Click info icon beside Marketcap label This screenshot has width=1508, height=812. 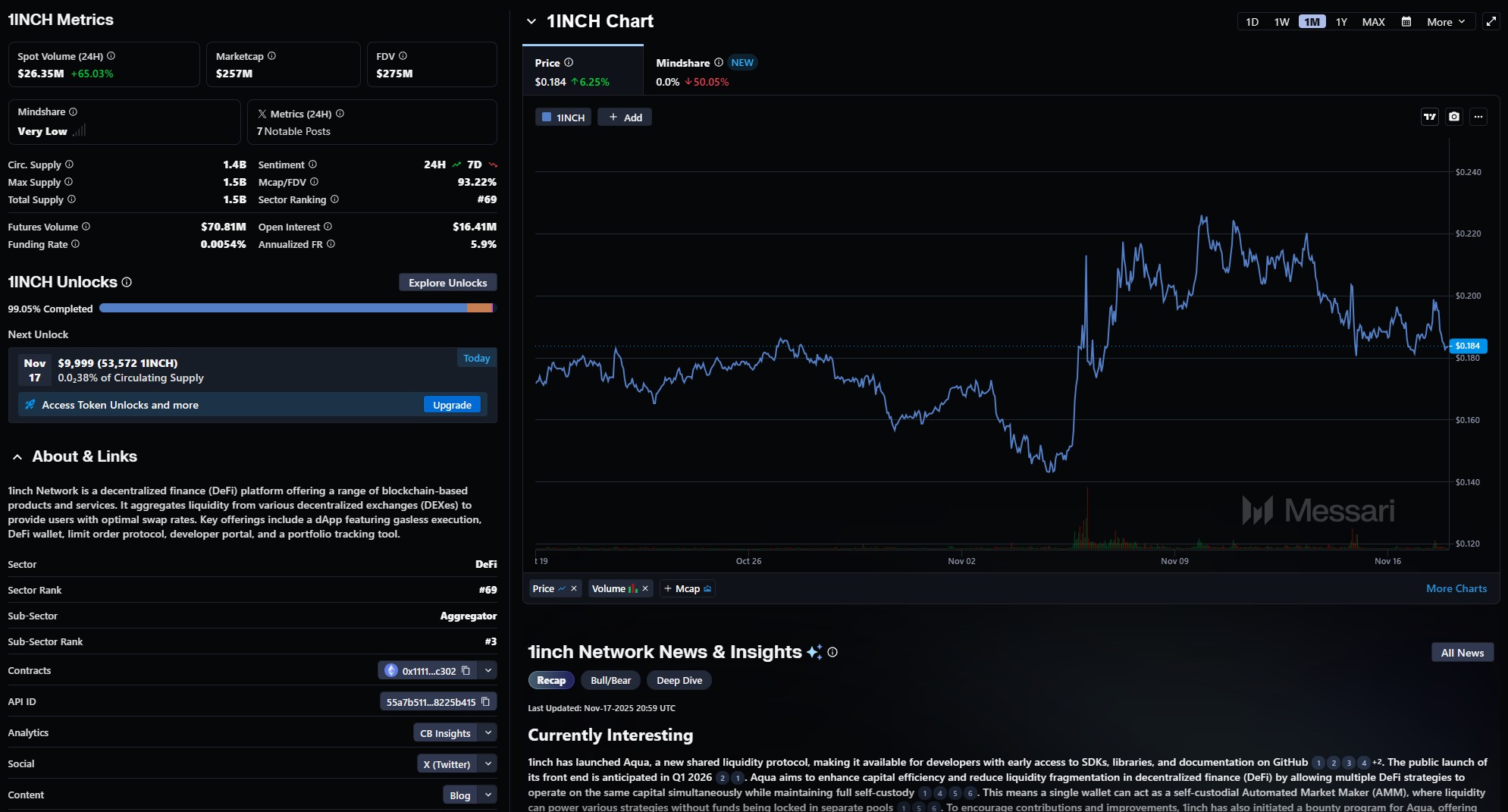pyautogui.click(x=272, y=56)
